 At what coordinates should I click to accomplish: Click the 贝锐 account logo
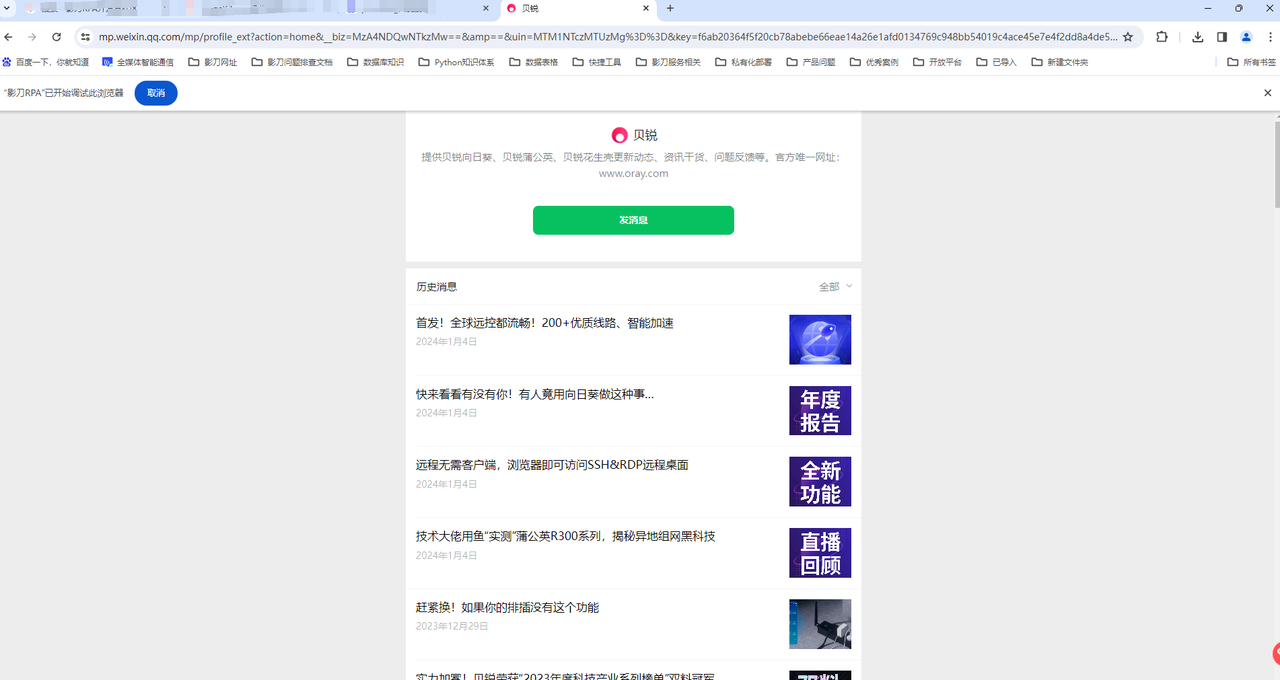click(x=619, y=135)
